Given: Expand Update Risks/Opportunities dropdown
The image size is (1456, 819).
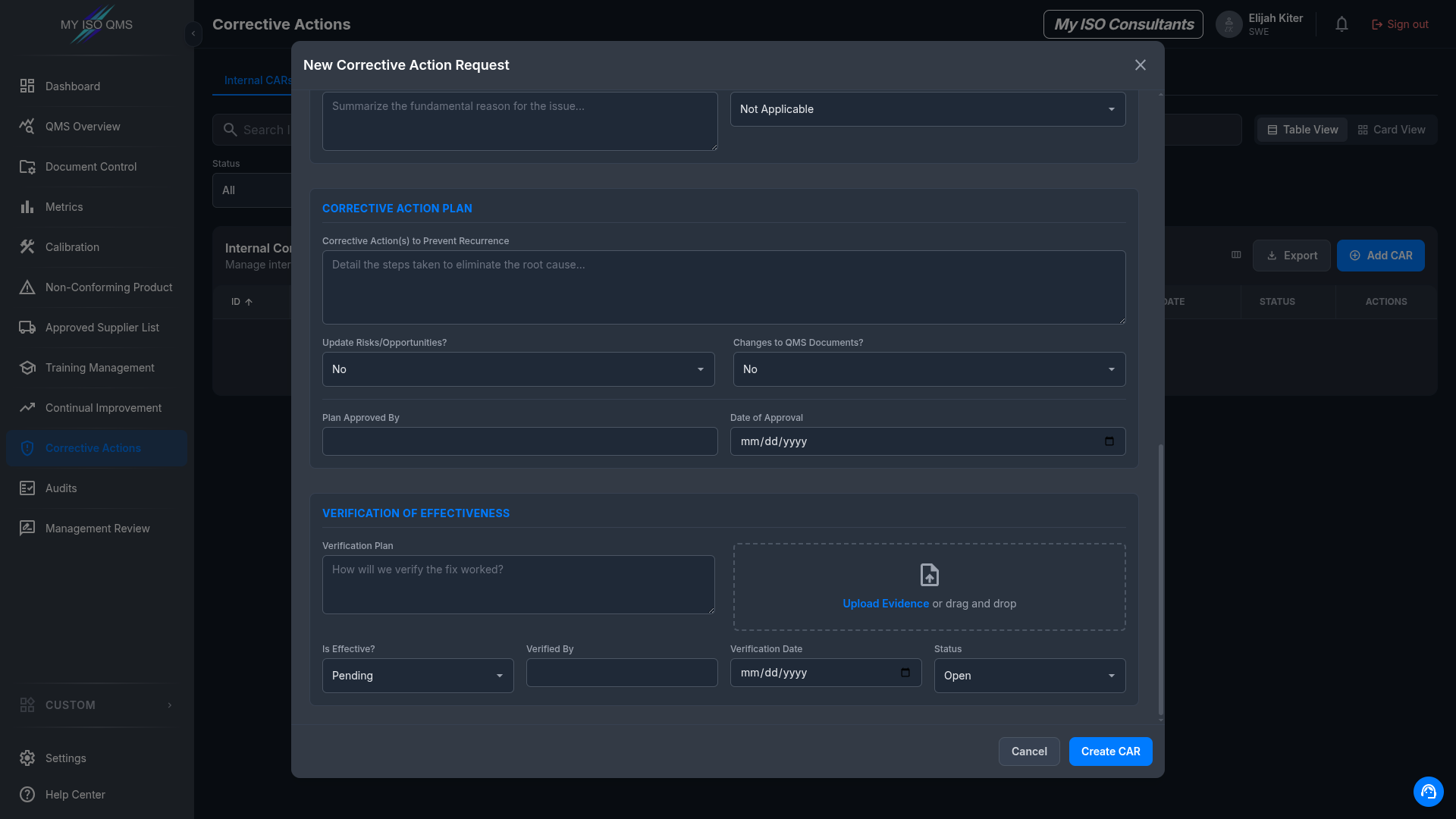Looking at the screenshot, I should click(519, 369).
